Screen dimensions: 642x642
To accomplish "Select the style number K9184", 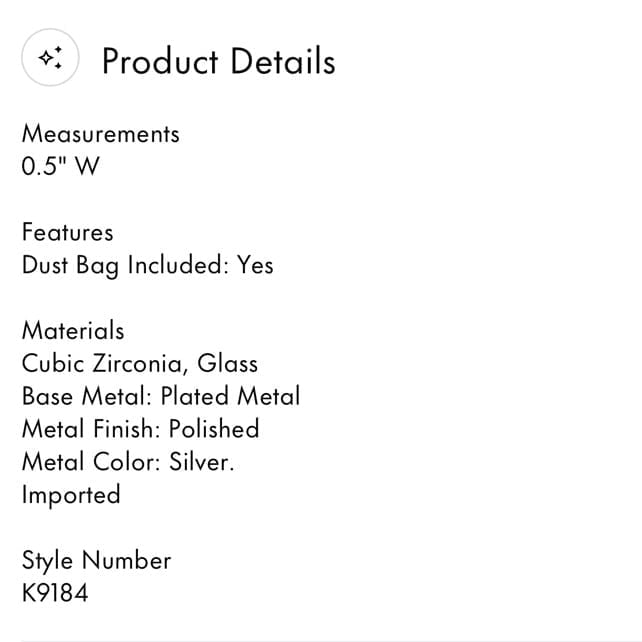I will 55,593.
